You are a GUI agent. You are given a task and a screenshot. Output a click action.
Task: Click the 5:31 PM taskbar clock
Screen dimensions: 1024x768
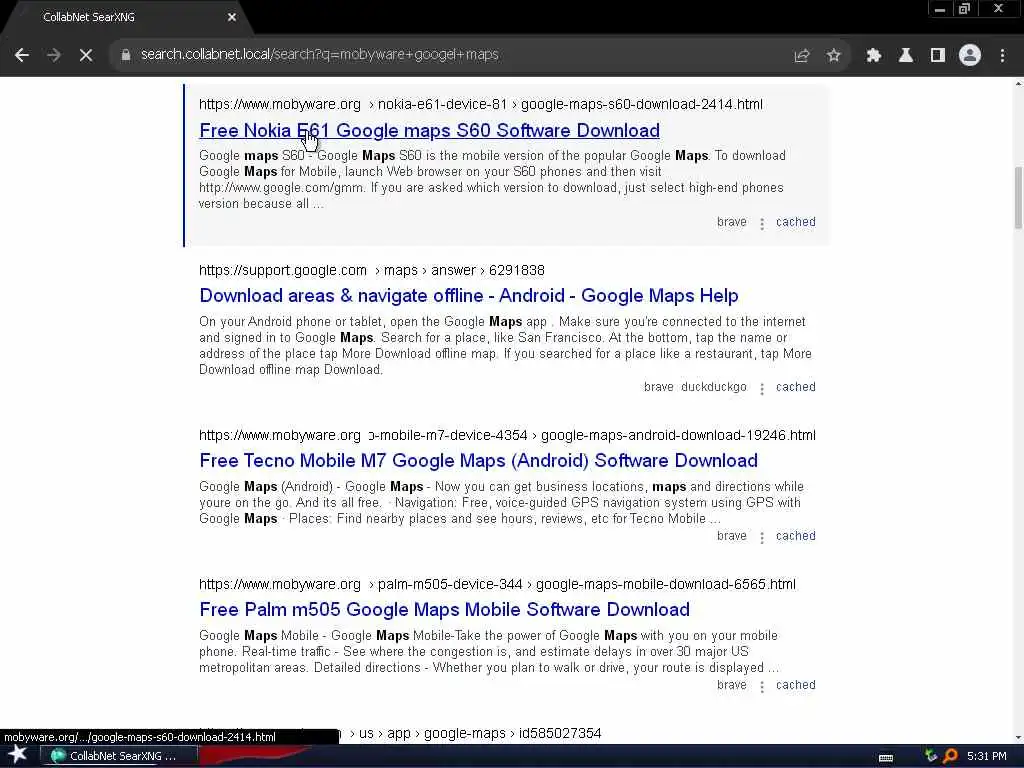point(987,756)
